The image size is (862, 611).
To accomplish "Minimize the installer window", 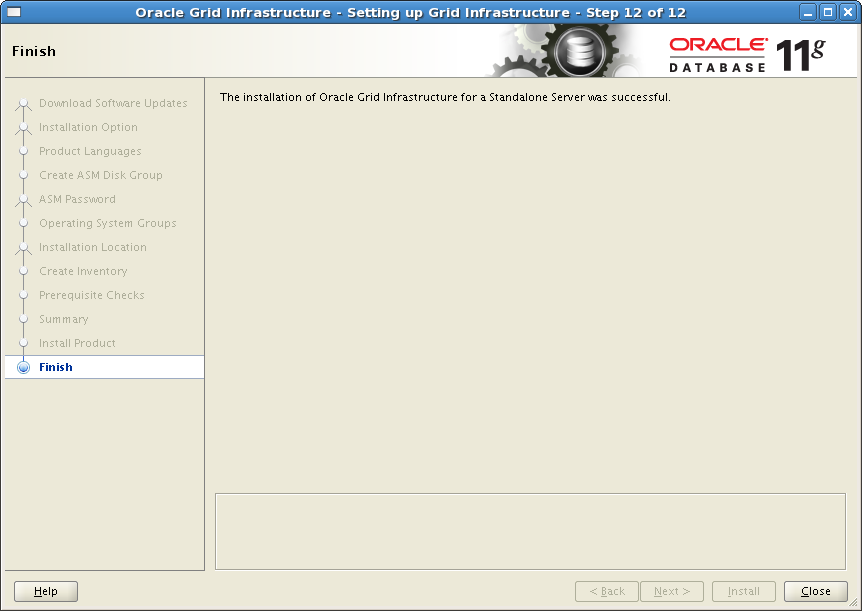I will coord(808,12).
